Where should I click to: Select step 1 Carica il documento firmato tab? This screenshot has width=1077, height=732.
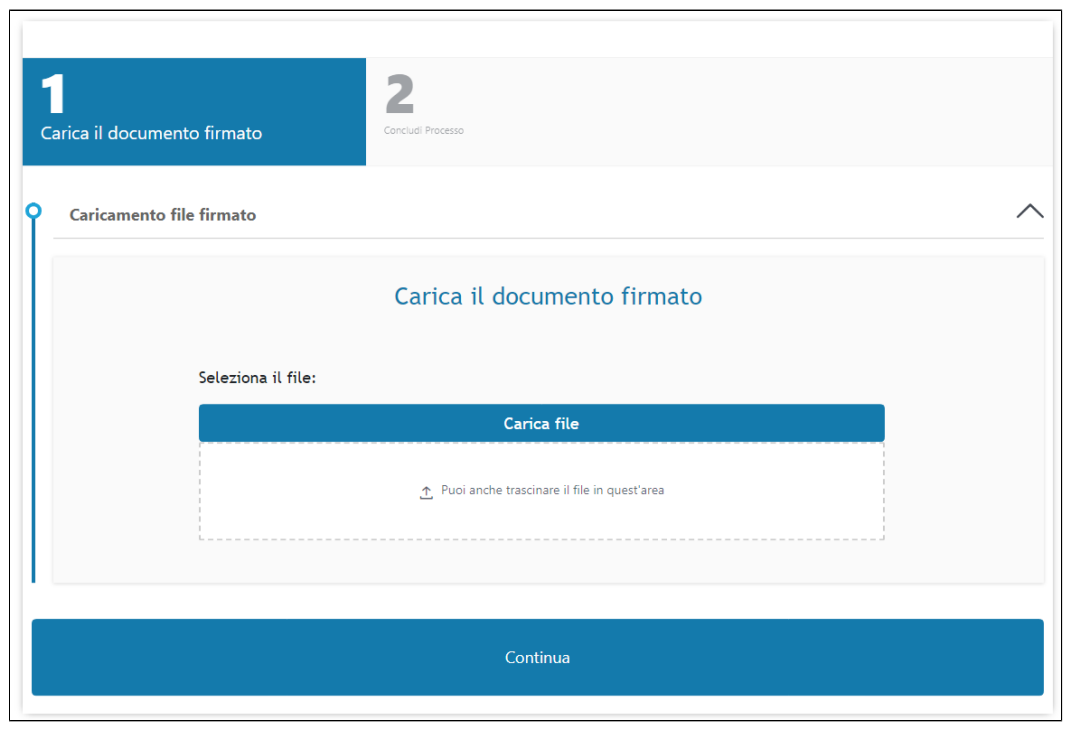pos(194,112)
